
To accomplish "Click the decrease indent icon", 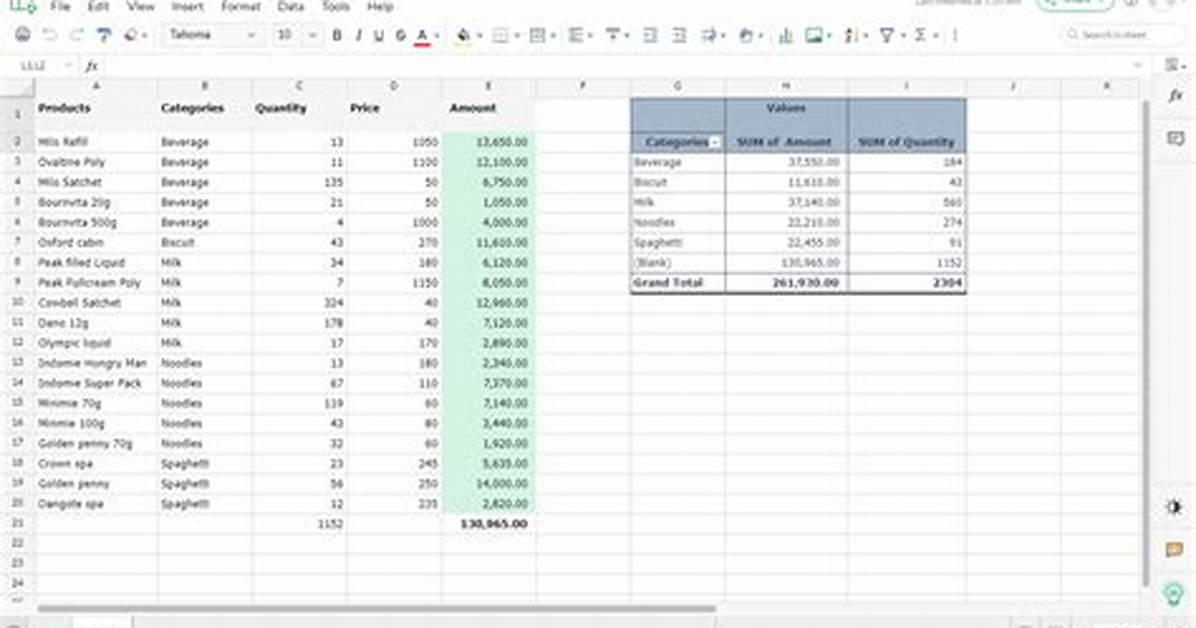I will click(x=650, y=35).
